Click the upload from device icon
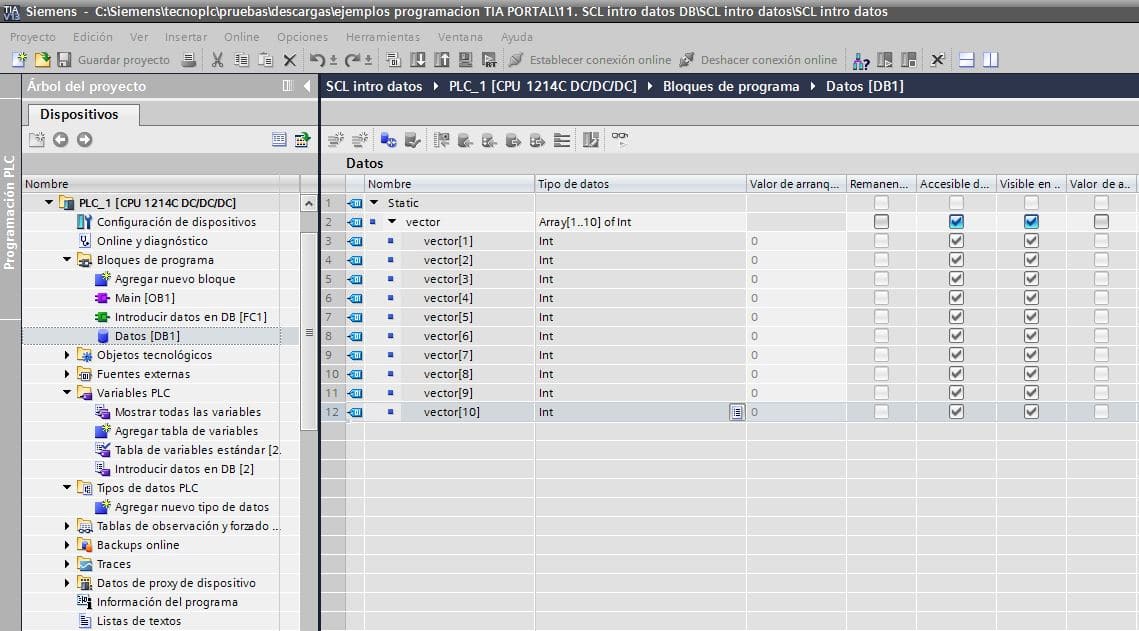 (x=442, y=60)
